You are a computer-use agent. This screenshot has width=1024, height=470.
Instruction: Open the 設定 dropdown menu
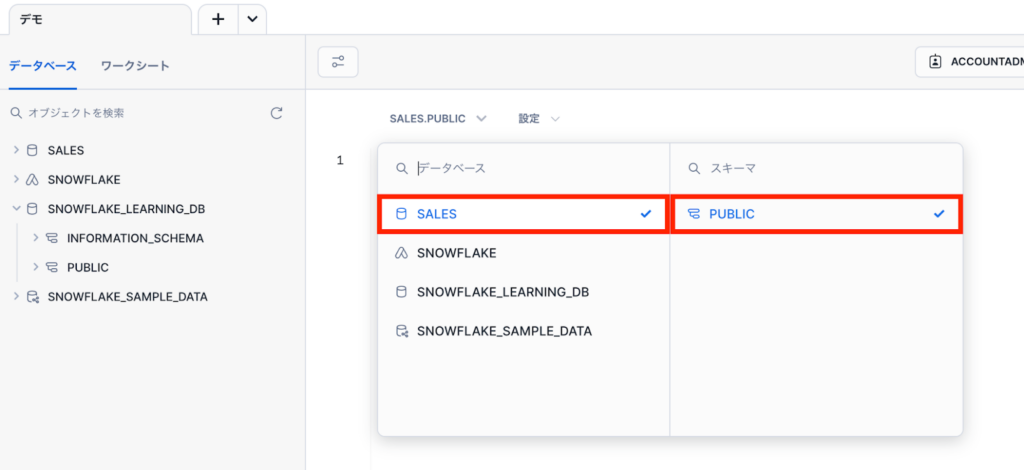coord(538,119)
